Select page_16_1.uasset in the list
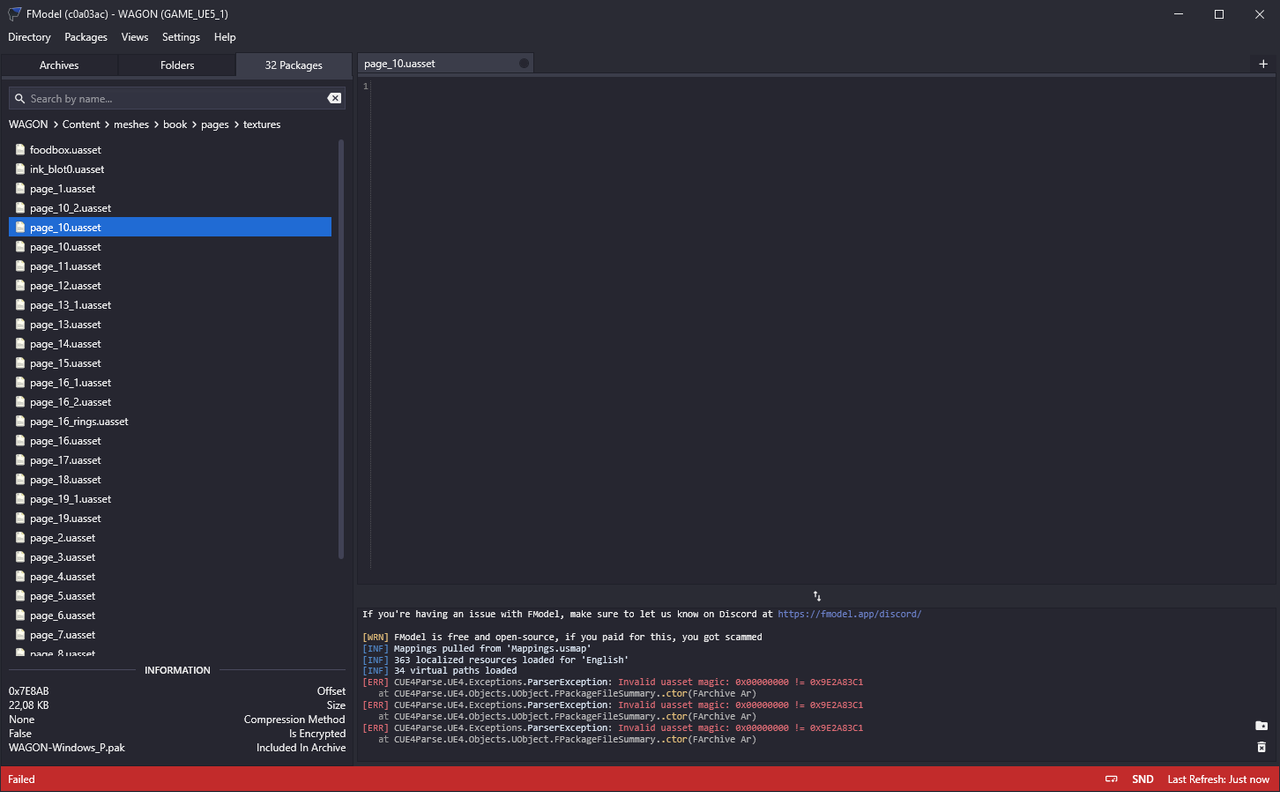This screenshot has height=792, width=1280. (x=170, y=383)
